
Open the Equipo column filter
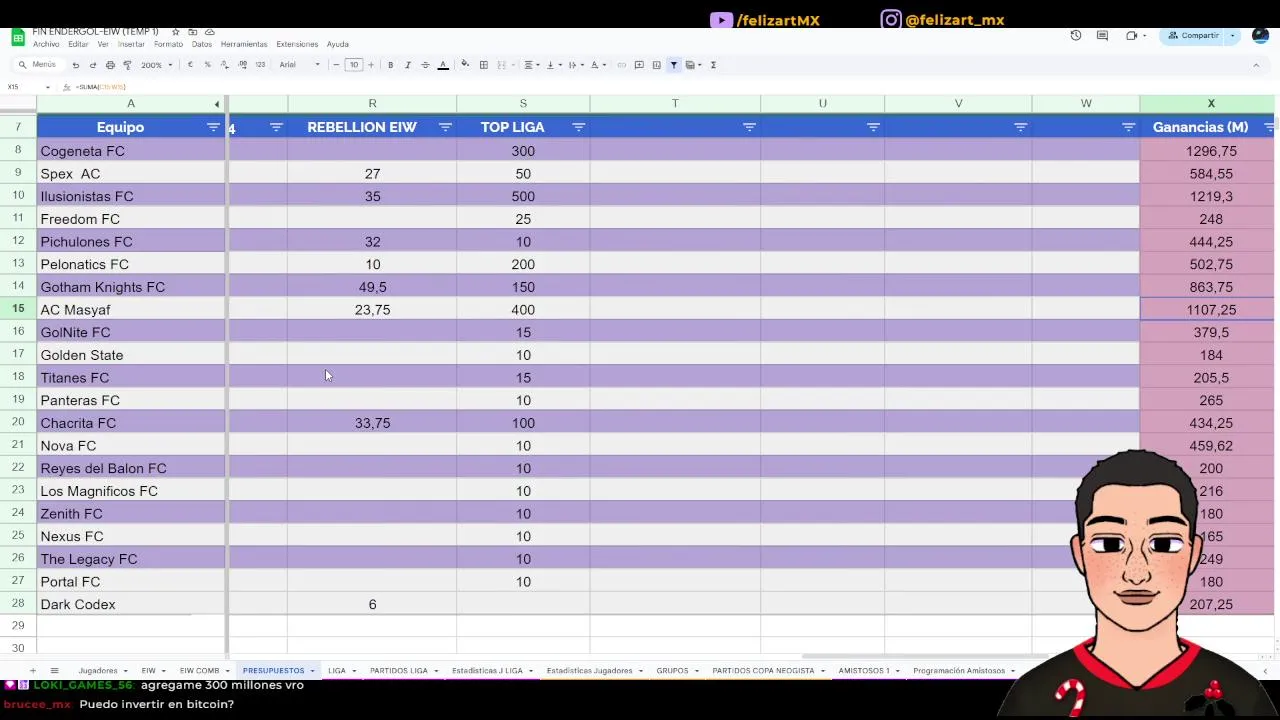tap(213, 127)
